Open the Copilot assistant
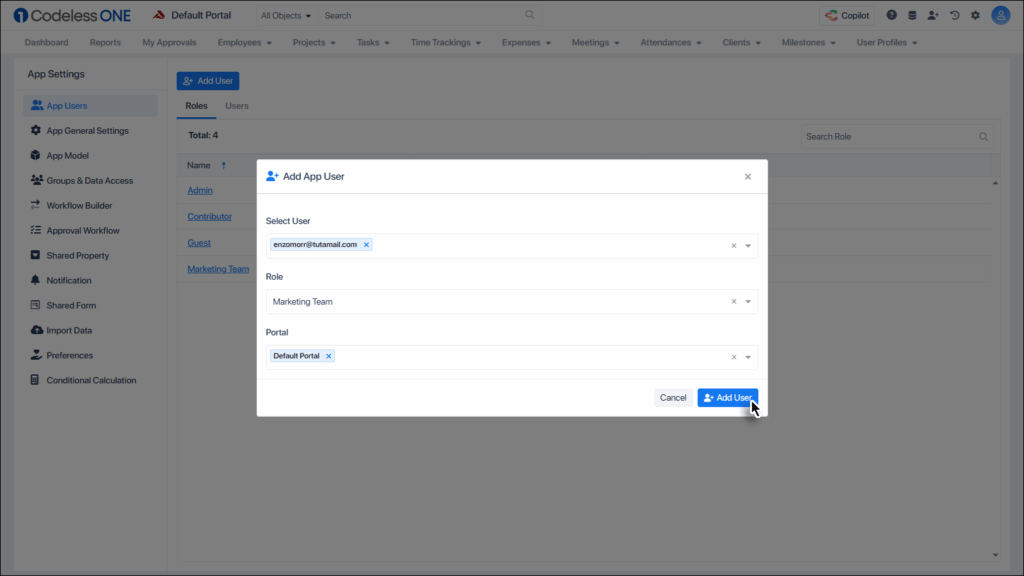Screen dimensions: 1024x576 847,15
